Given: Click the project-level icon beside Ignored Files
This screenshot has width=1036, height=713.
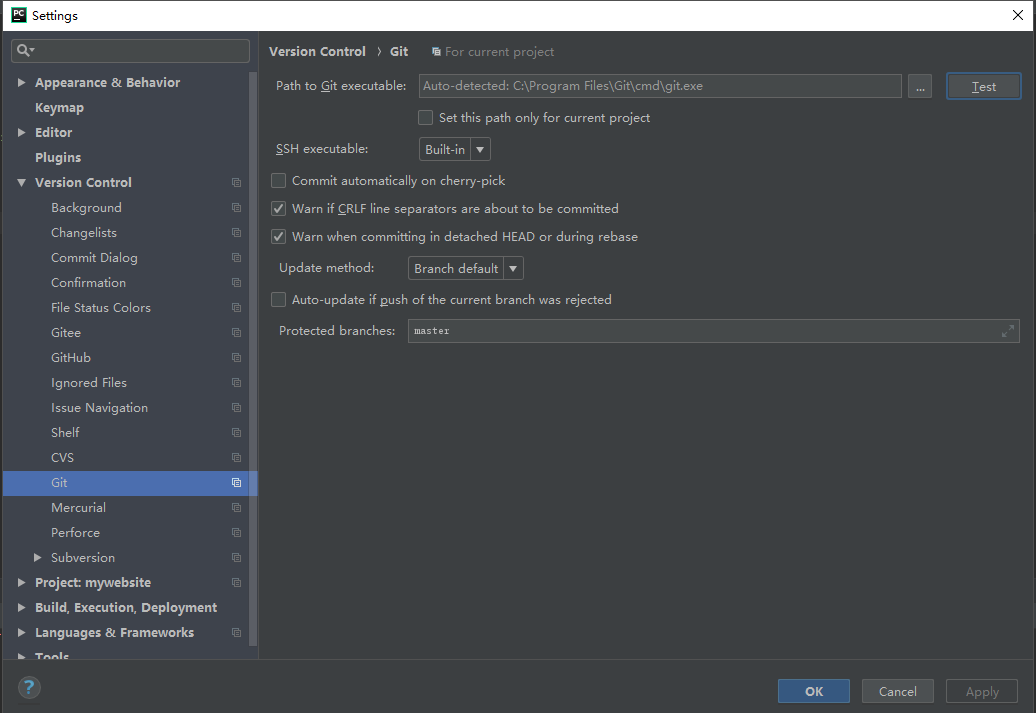Looking at the screenshot, I should coord(236,383).
